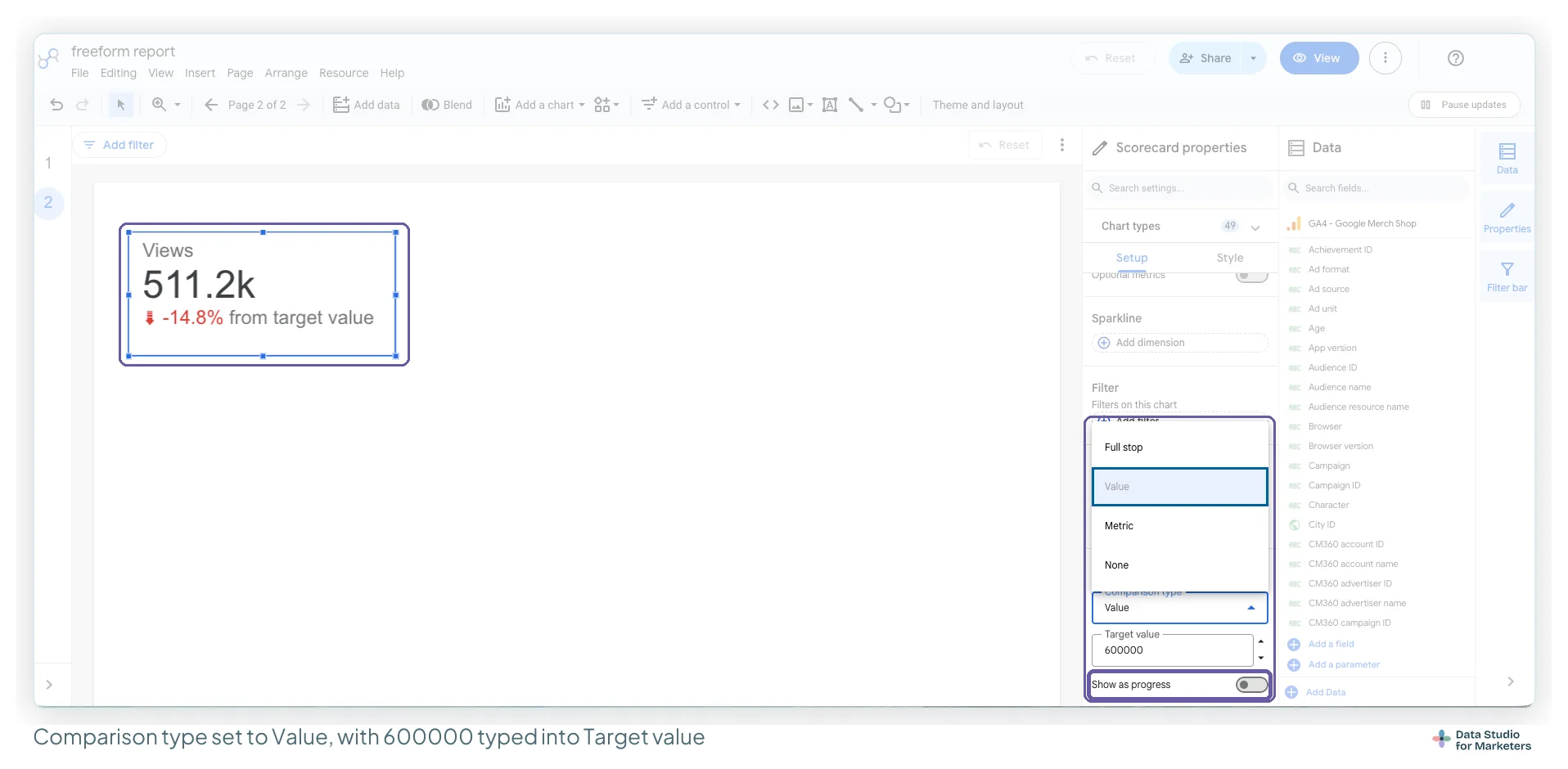This screenshot has height=769, width=1568.
Task: Click the Add filter button on canvas
Action: click(x=119, y=145)
